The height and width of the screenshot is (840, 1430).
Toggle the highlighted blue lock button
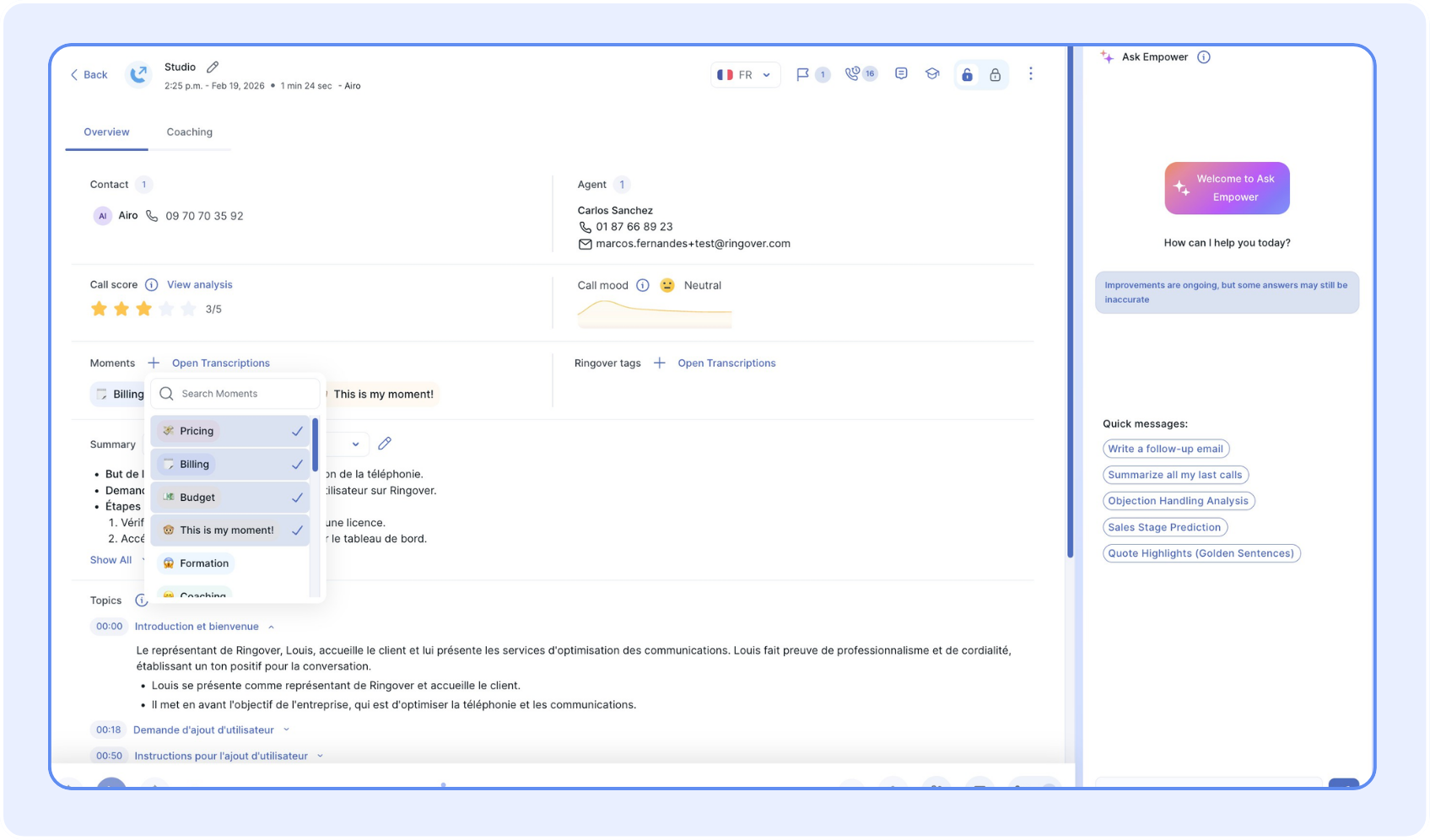pos(968,75)
